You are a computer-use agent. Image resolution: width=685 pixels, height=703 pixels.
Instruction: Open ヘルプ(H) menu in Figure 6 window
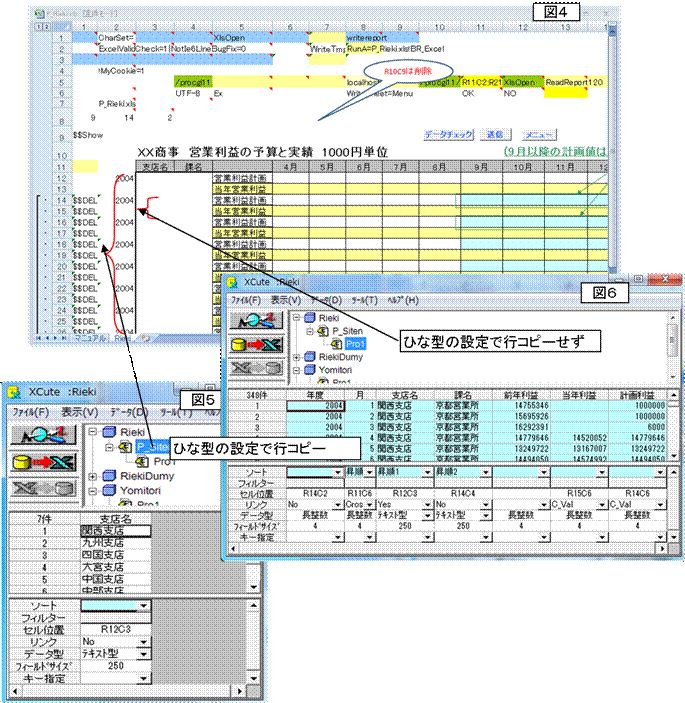click(403, 300)
